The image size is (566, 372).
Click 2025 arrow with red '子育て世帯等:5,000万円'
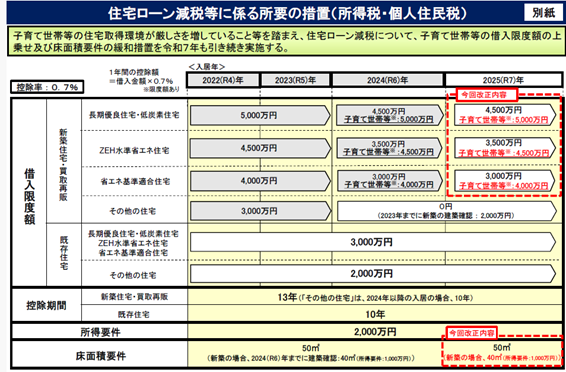click(504, 115)
